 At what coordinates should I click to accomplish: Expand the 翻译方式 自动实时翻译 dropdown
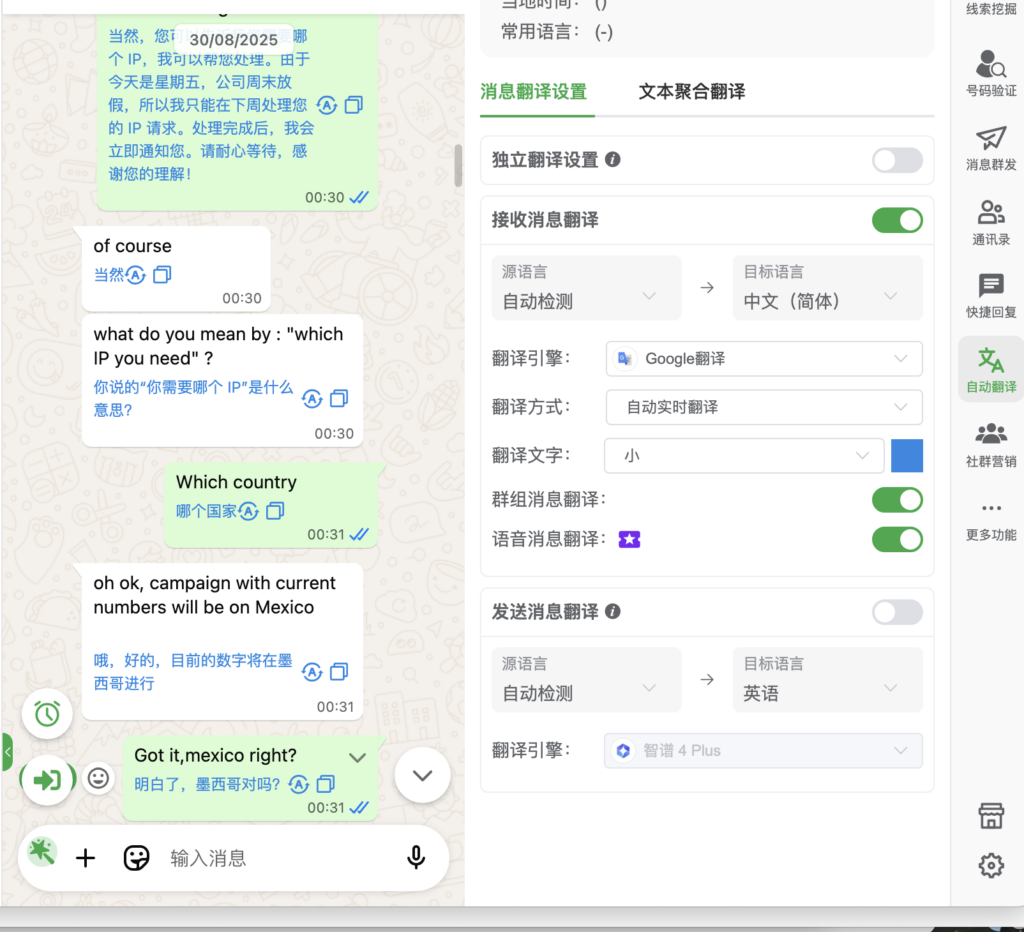tap(764, 407)
